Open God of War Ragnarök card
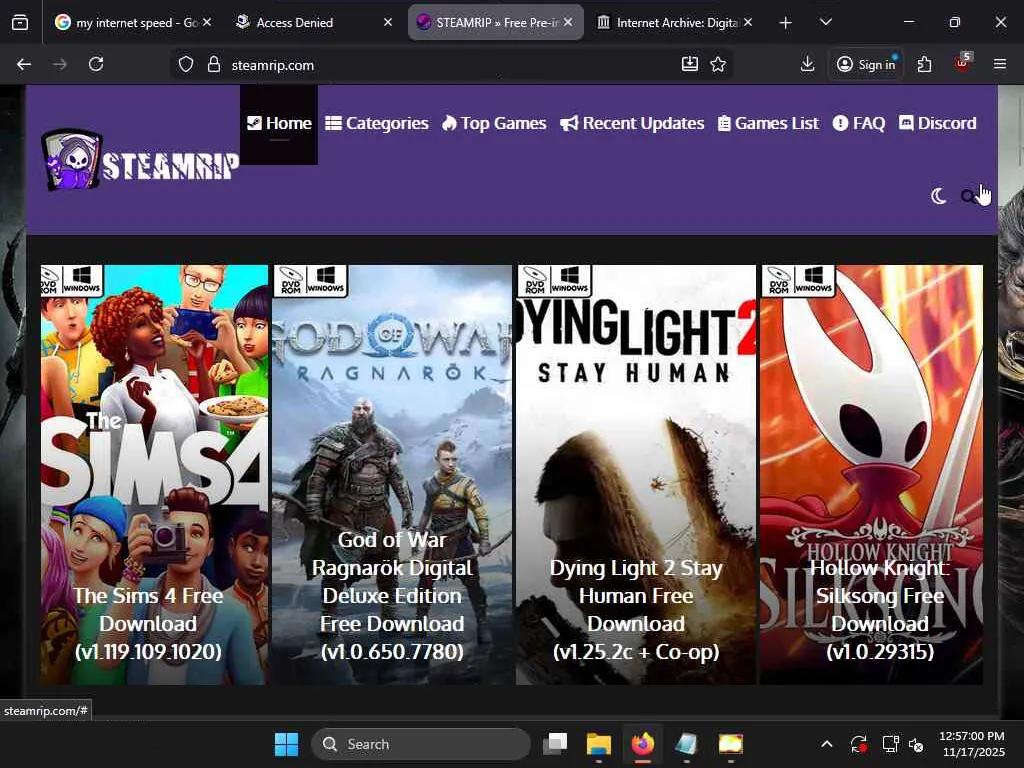1024x768 pixels. point(392,475)
